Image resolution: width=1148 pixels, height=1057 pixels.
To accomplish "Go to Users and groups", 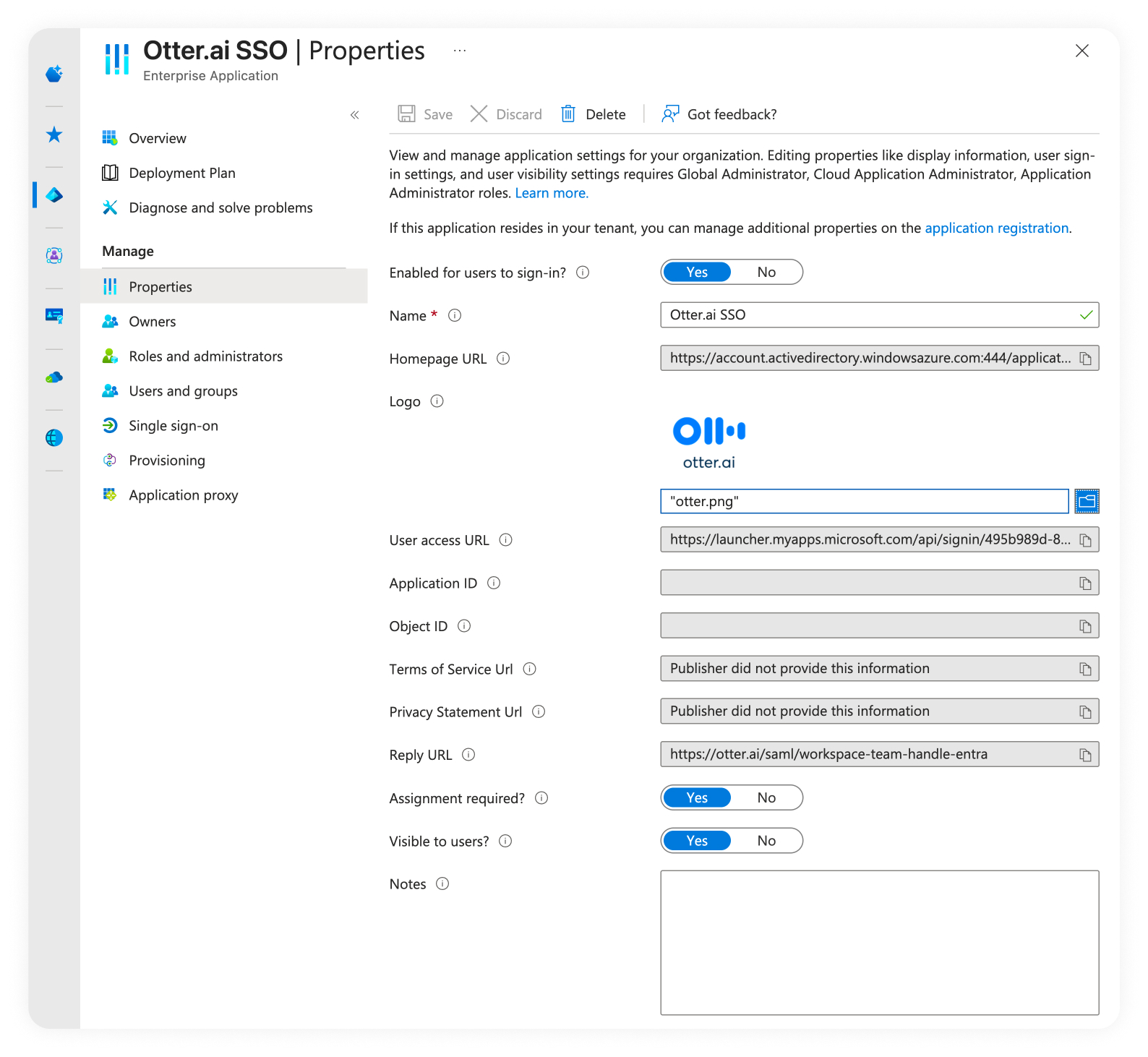I will click(183, 391).
